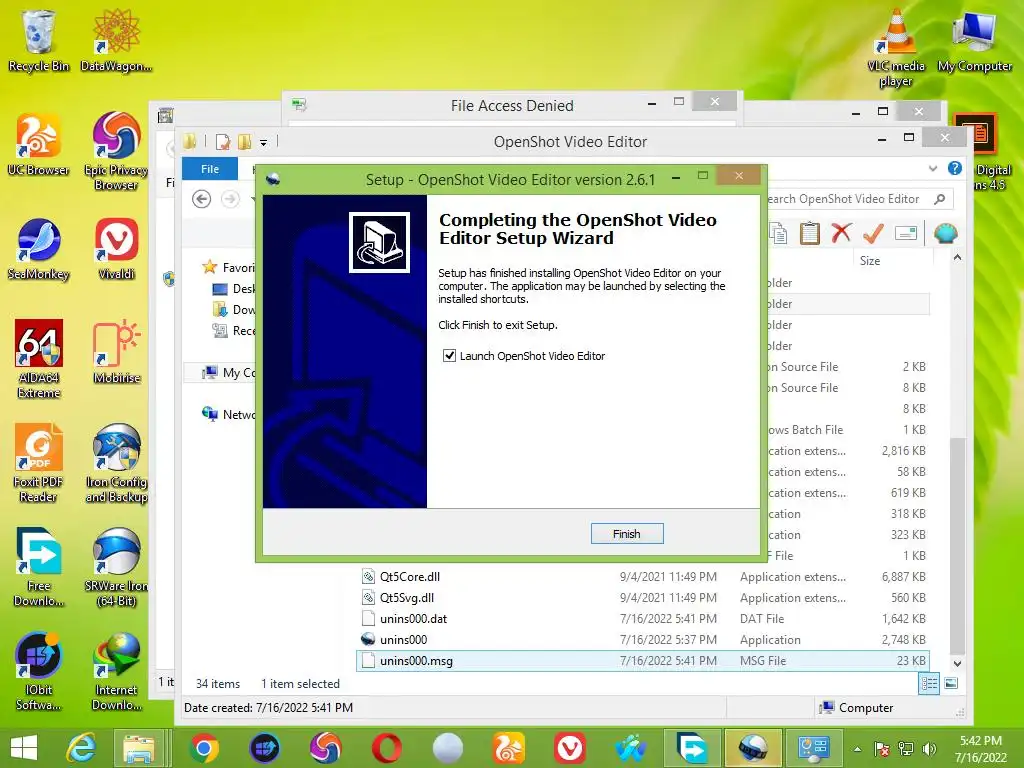Open UC Browser desktop shortcut
The image size is (1024, 768).
(x=38, y=145)
